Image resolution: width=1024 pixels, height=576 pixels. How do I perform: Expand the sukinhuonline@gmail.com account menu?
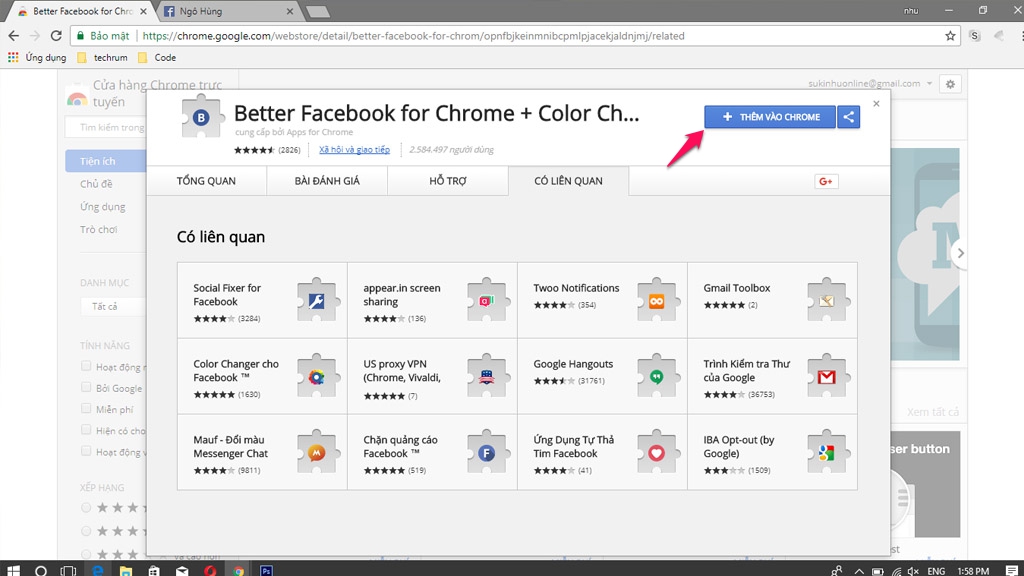[x=870, y=84]
